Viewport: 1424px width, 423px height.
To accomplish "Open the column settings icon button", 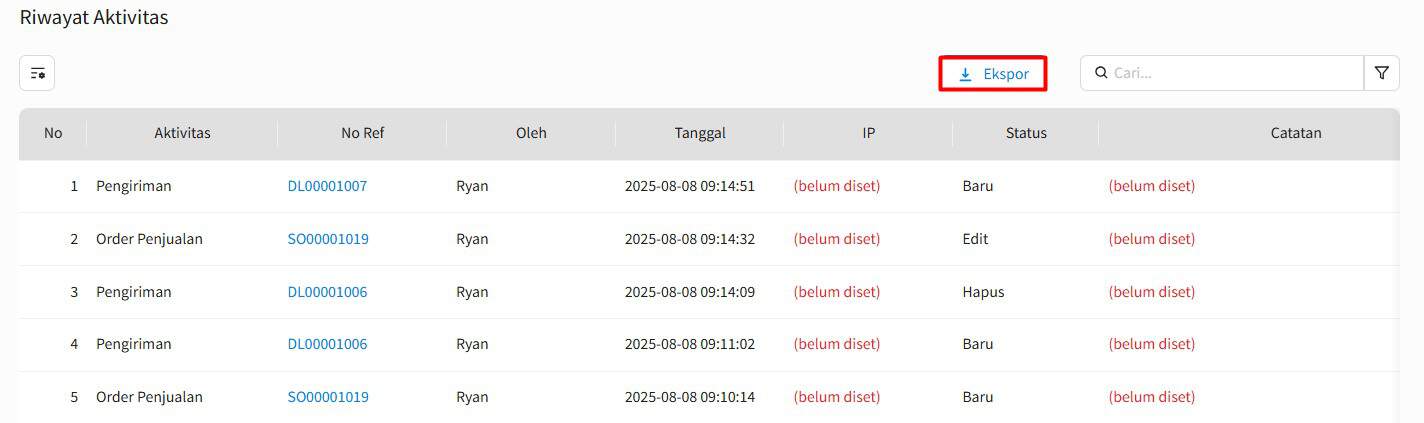I will point(37,73).
